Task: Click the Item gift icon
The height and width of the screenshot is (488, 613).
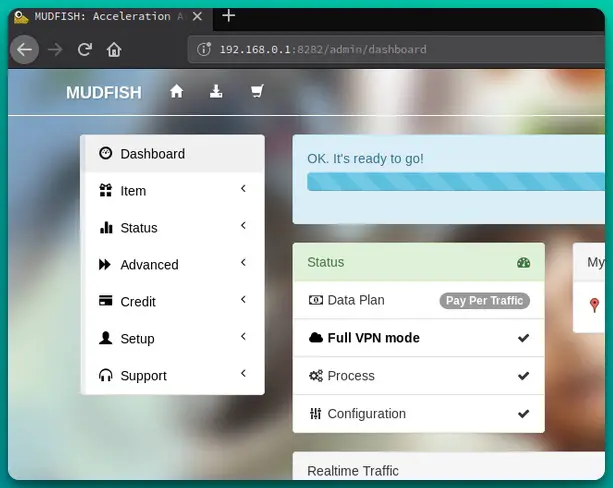Action: (106, 190)
